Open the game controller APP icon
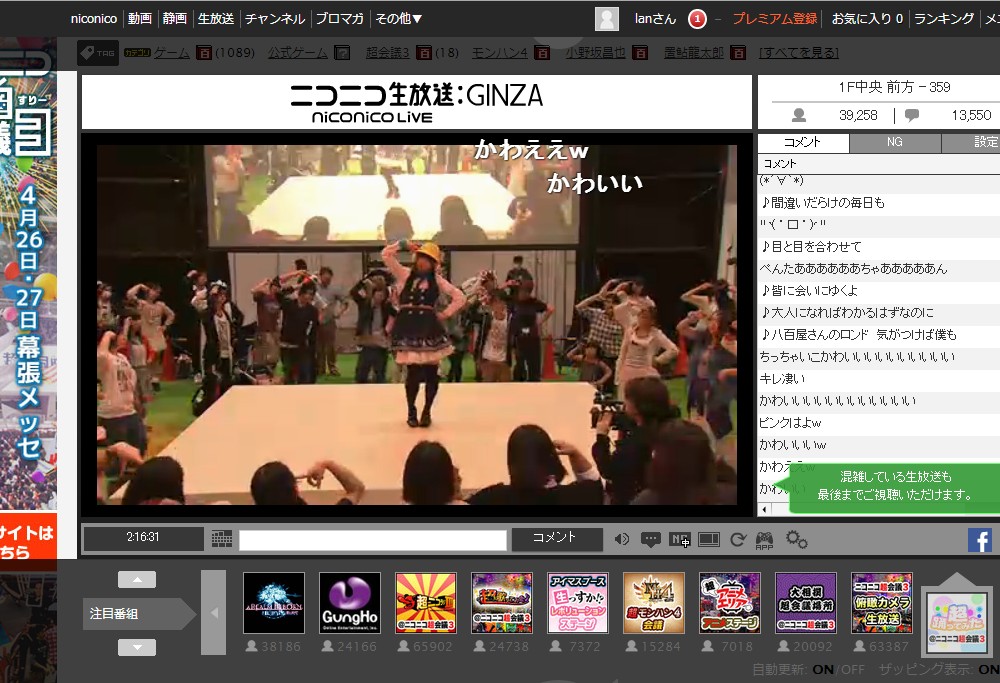This screenshot has width=1000, height=683. click(x=764, y=541)
